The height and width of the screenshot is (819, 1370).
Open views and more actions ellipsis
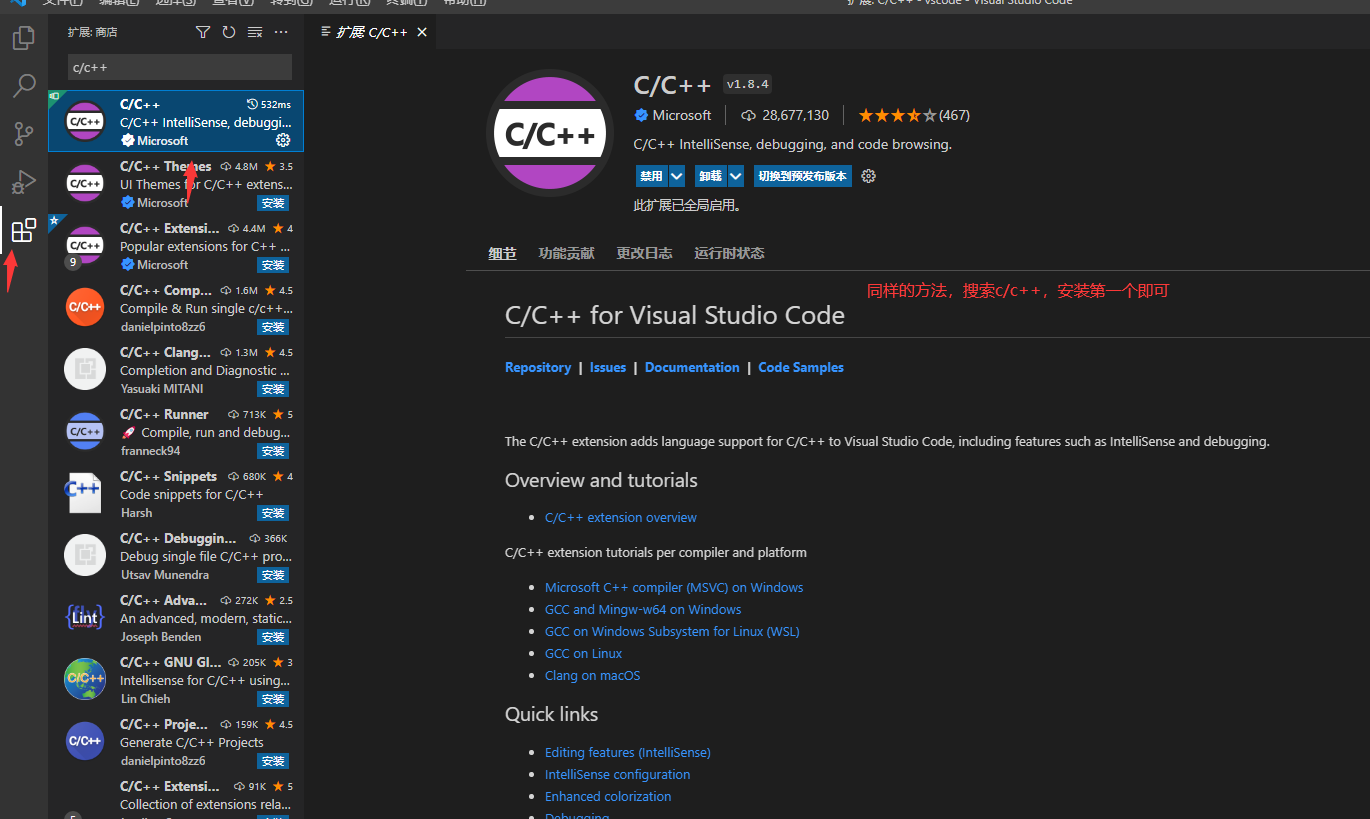pos(281,32)
